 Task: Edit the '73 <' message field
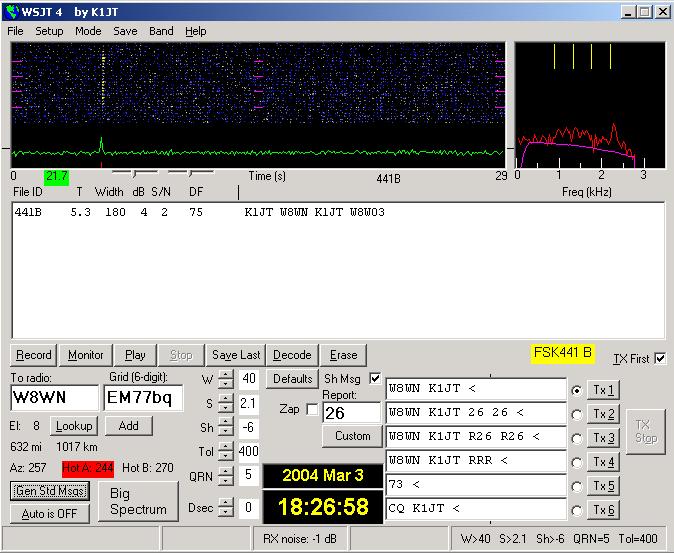pyautogui.click(x=476, y=485)
